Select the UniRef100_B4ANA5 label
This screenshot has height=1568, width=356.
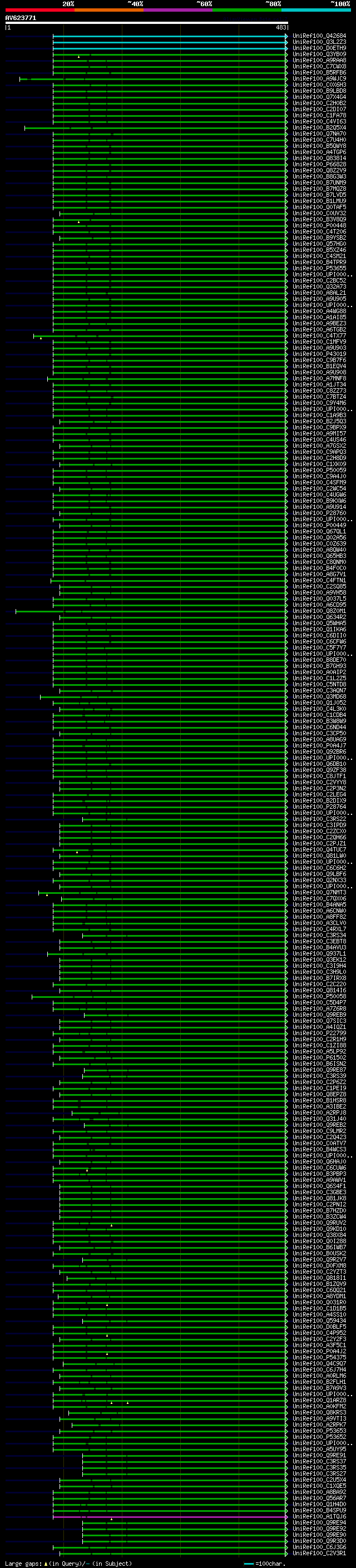(319, 904)
